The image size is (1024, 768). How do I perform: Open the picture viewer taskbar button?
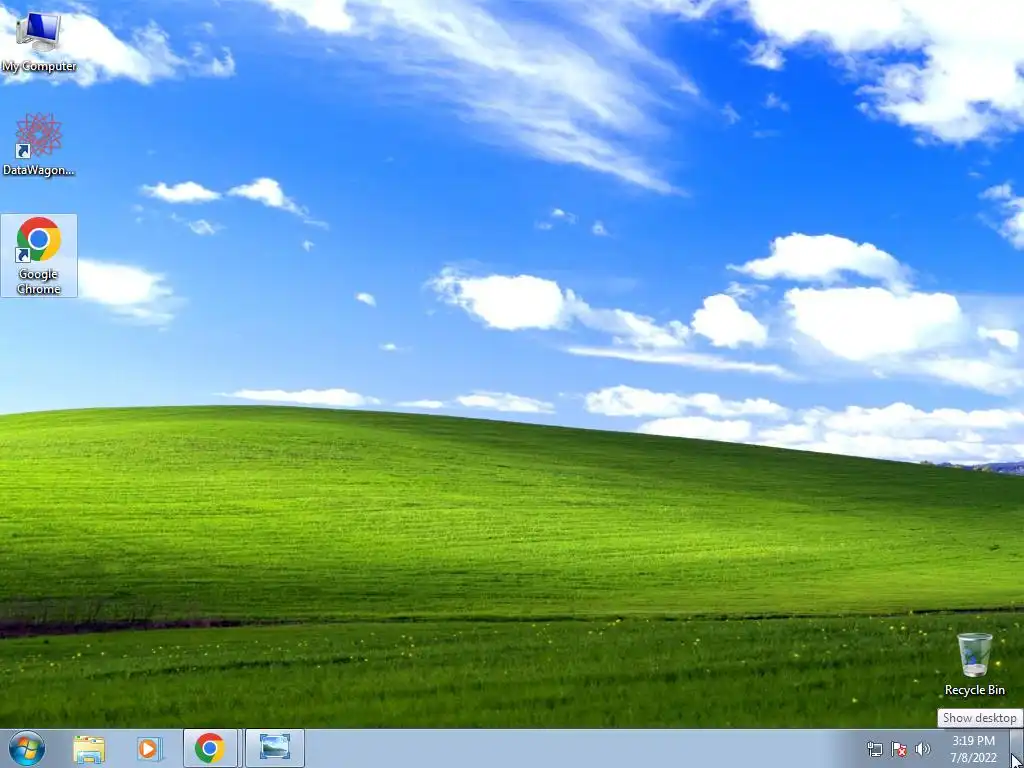tap(274, 748)
